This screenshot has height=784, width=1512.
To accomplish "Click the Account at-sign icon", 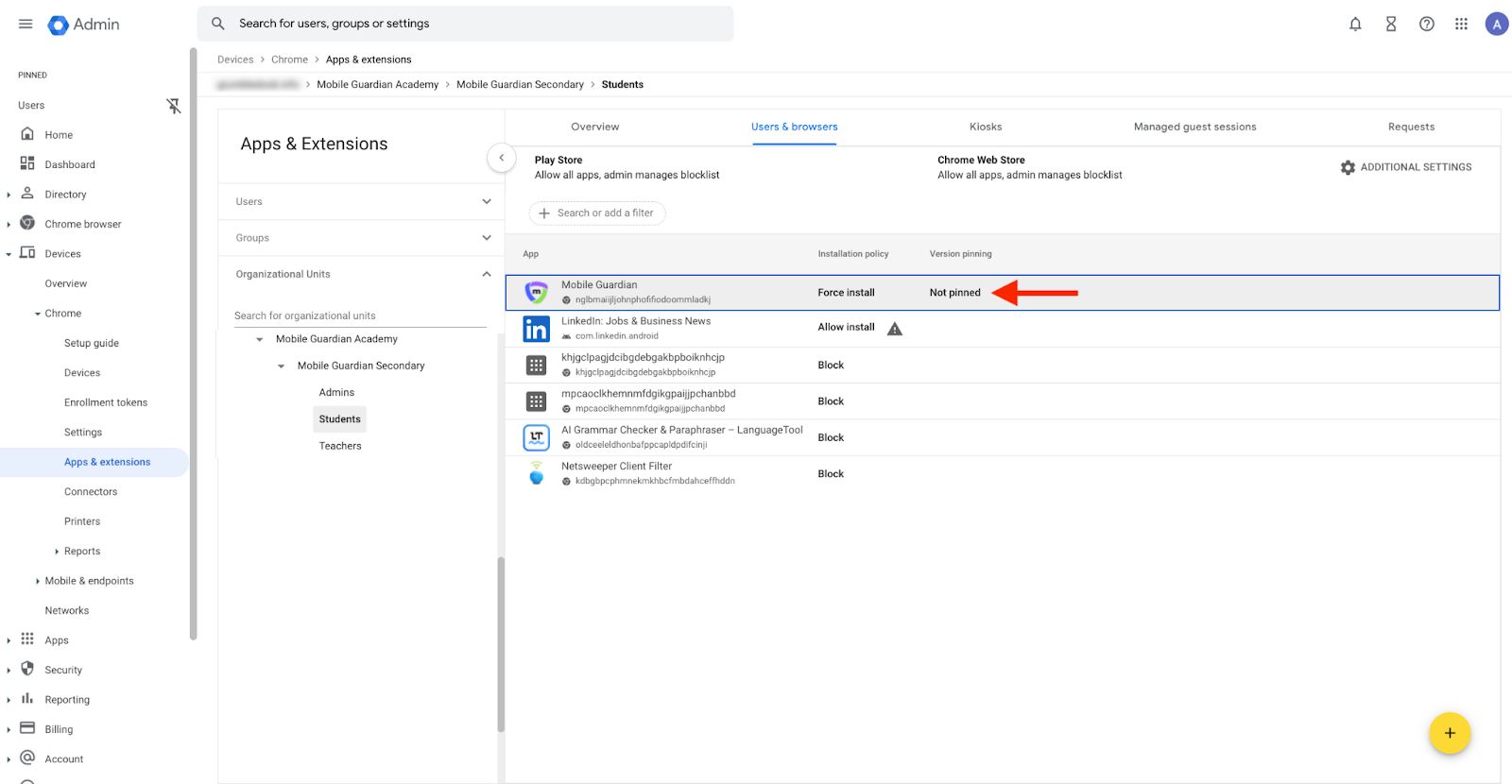I will point(27,758).
